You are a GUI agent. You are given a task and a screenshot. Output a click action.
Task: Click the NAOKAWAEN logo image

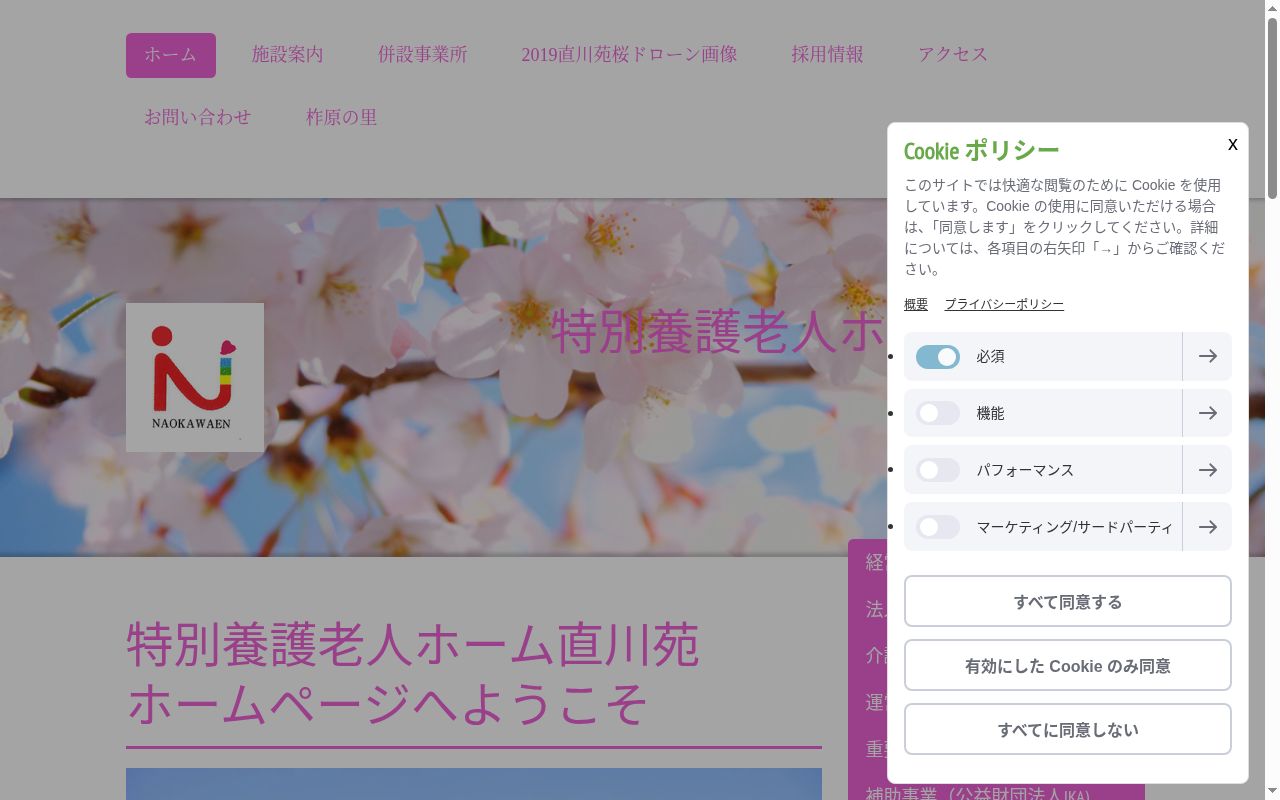point(195,377)
